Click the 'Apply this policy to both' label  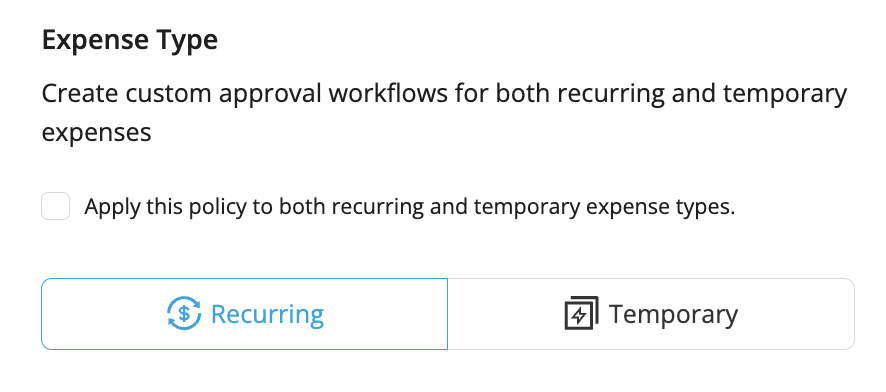point(410,207)
